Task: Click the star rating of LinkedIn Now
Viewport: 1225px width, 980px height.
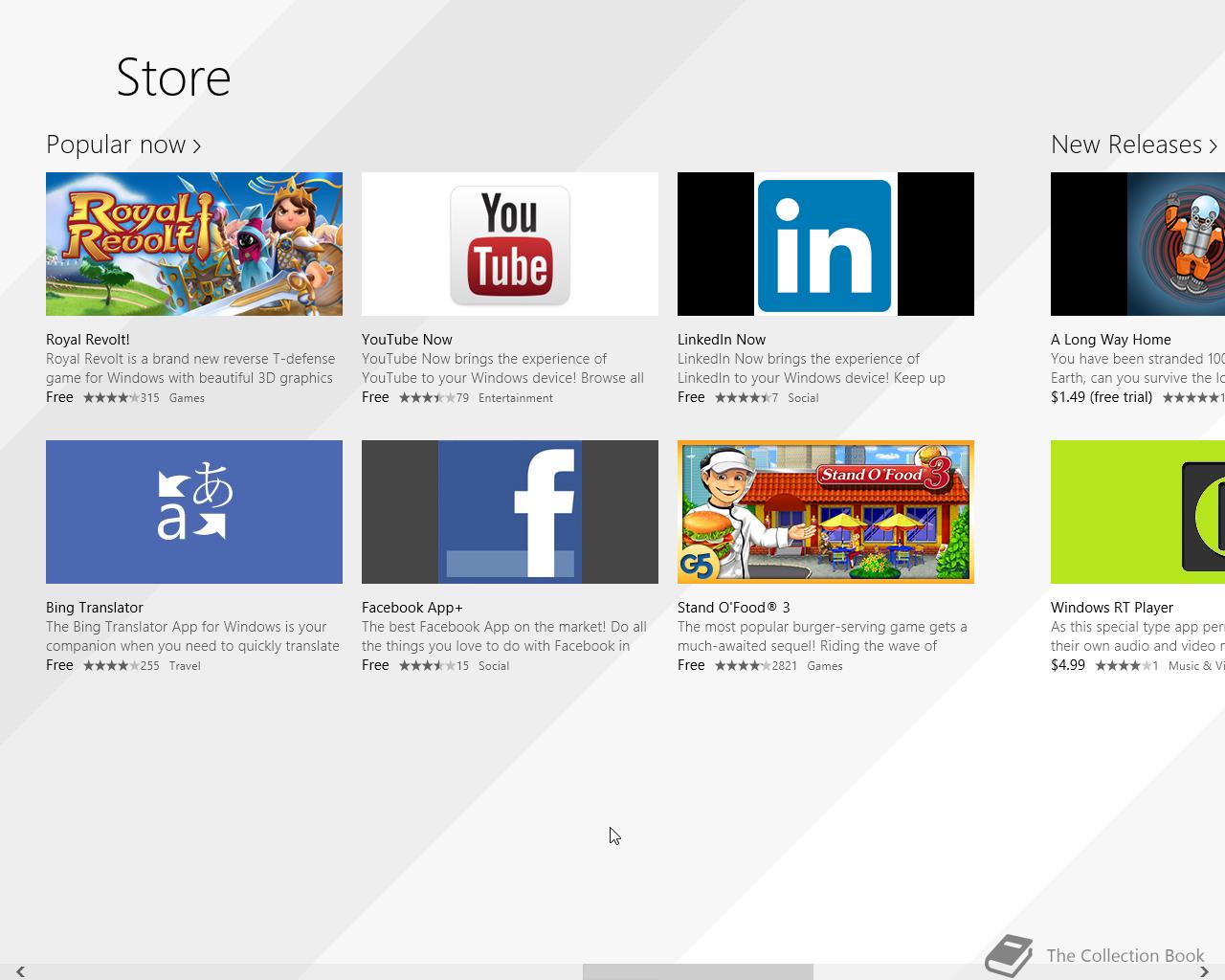Action: pos(743,398)
